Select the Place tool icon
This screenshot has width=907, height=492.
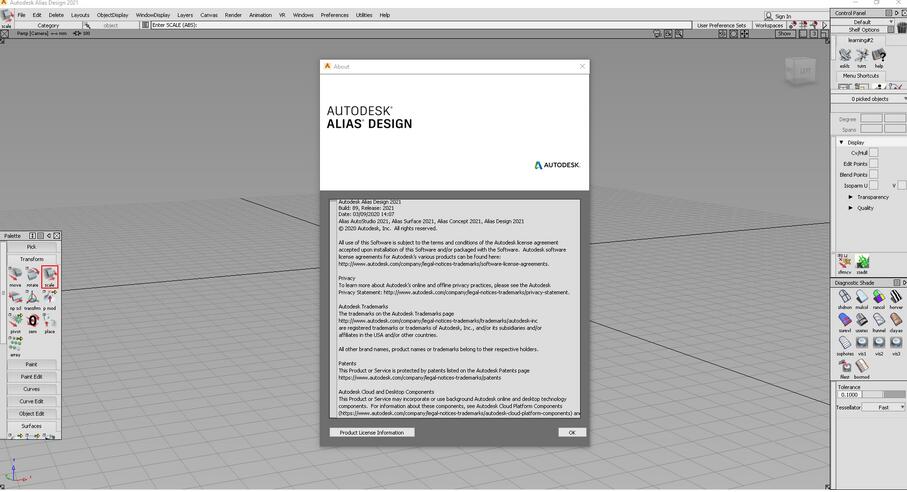coord(50,323)
